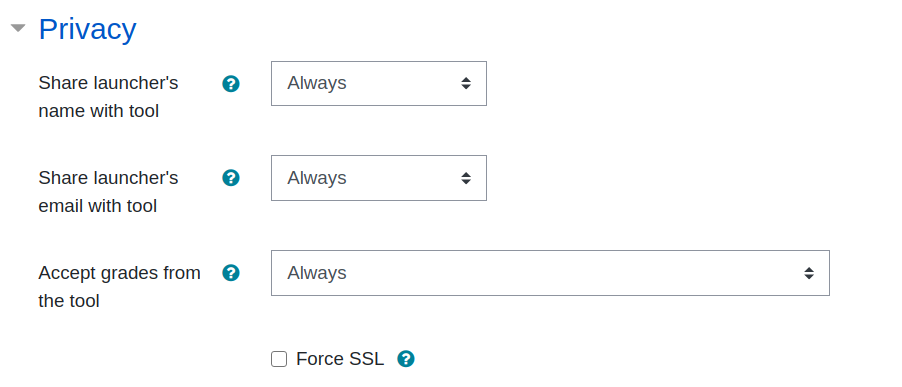Enable the Force SSL checkbox
Image resolution: width=902 pixels, height=387 pixels.
[x=279, y=359]
